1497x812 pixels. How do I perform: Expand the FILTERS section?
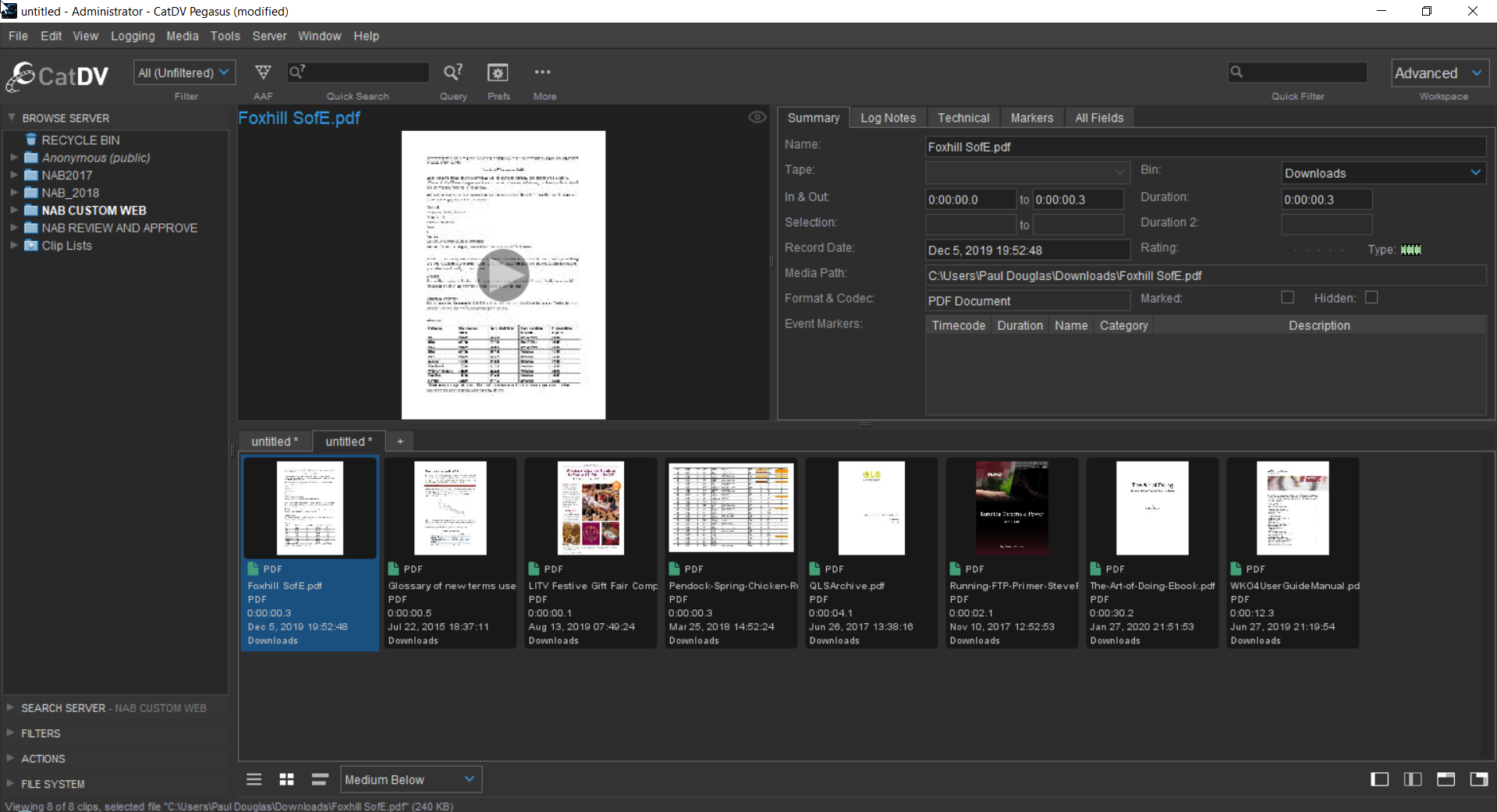point(11,733)
